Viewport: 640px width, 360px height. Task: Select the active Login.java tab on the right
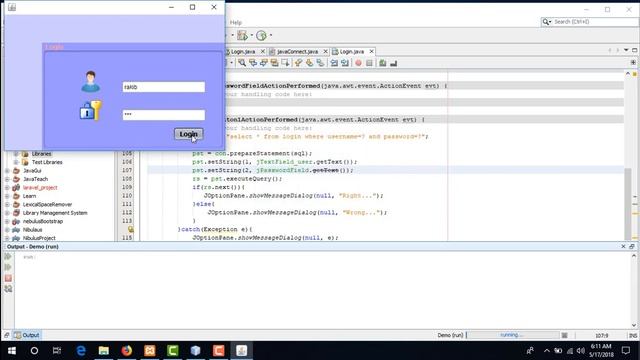[351, 52]
